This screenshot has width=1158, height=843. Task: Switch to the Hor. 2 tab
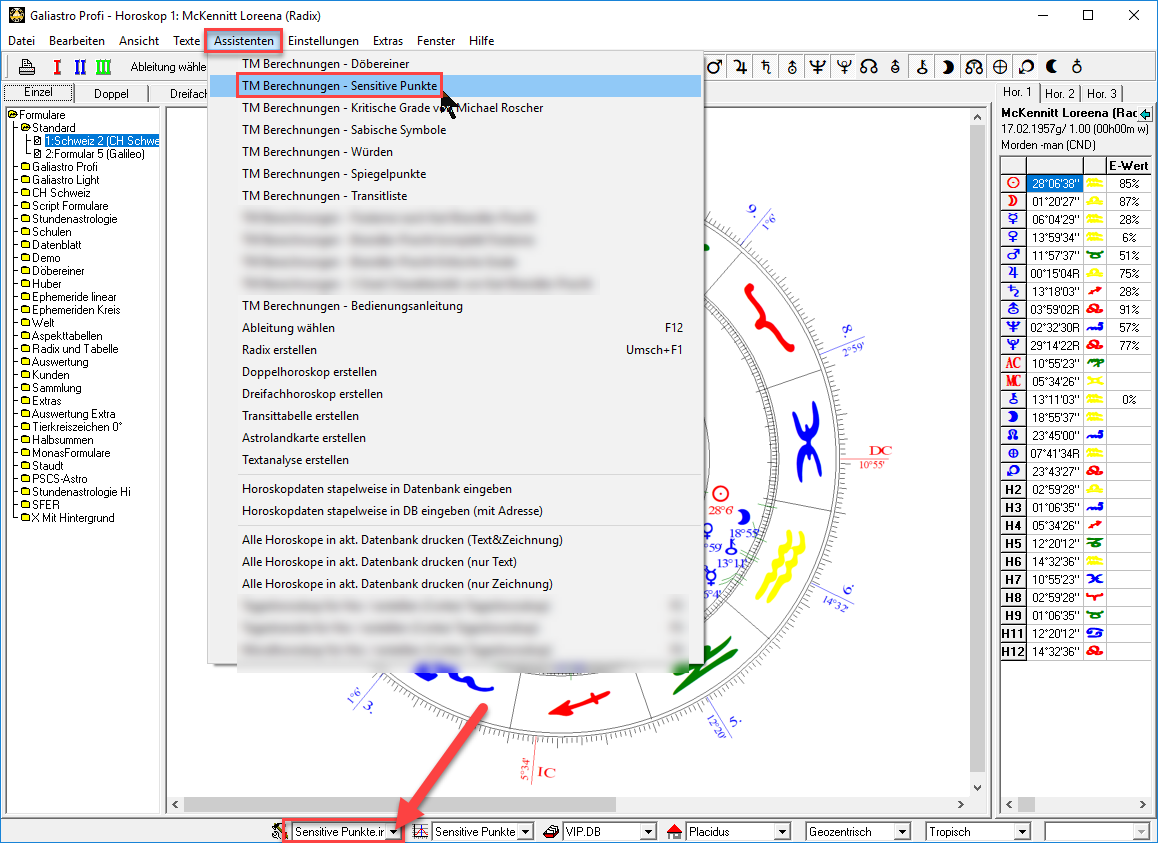click(x=1061, y=94)
